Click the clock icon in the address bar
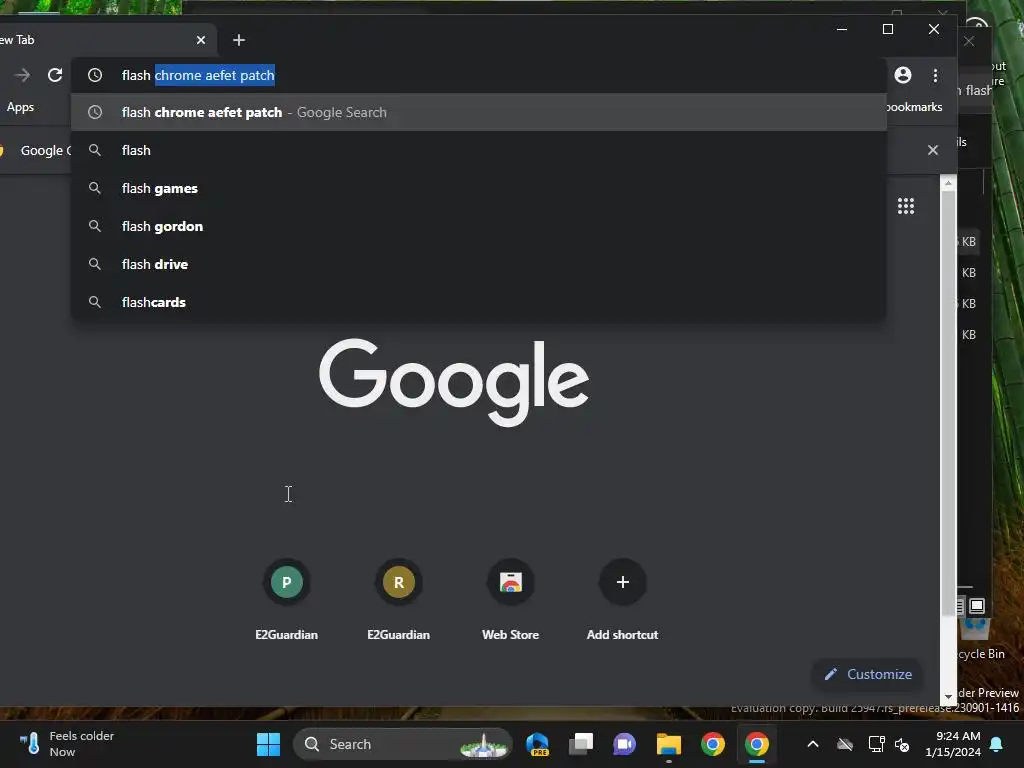Screen dimensions: 1024x768 [95, 75]
